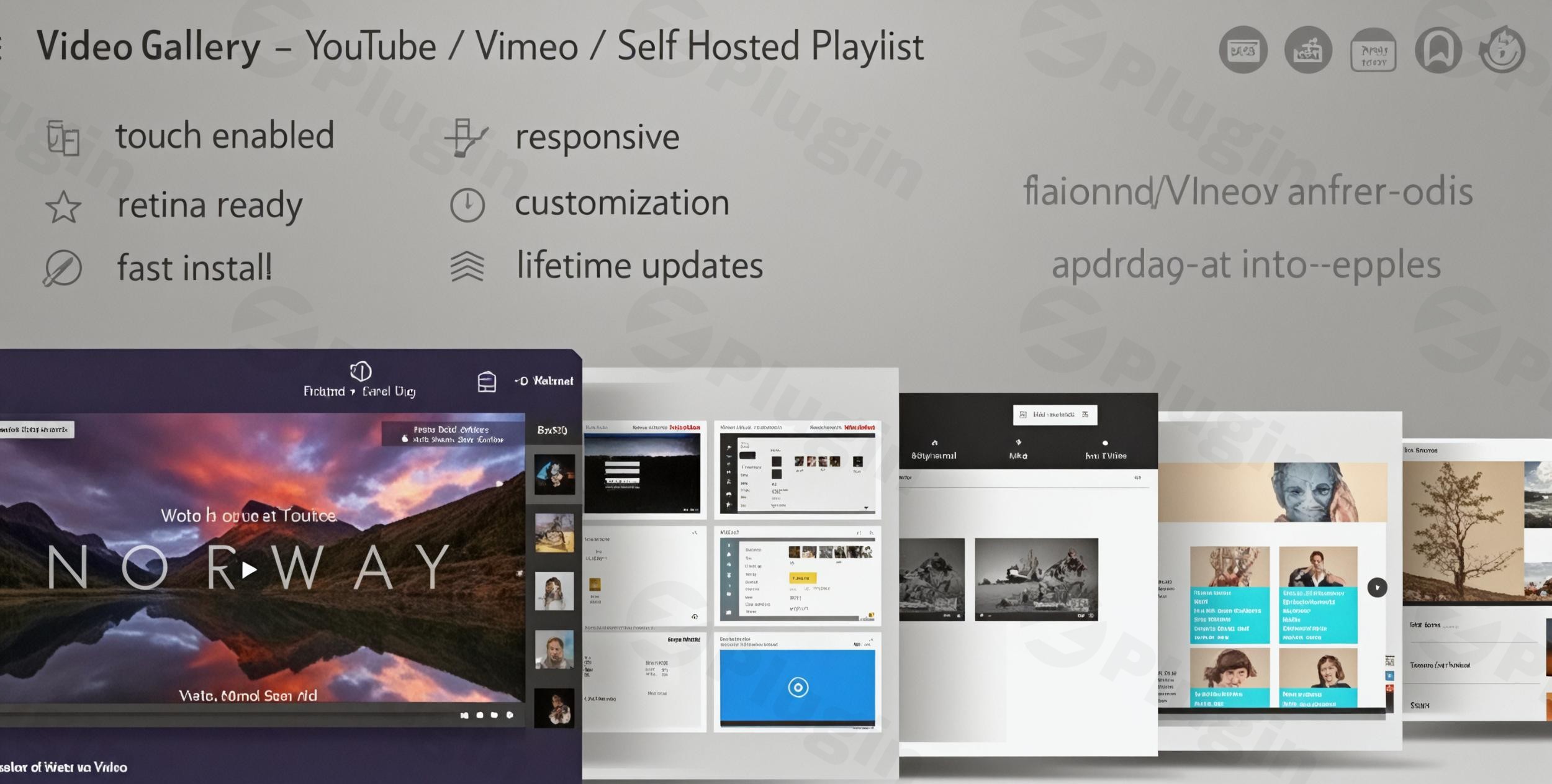
Task: Open the lone tree image in the rightmost panel
Action: [1463, 531]
